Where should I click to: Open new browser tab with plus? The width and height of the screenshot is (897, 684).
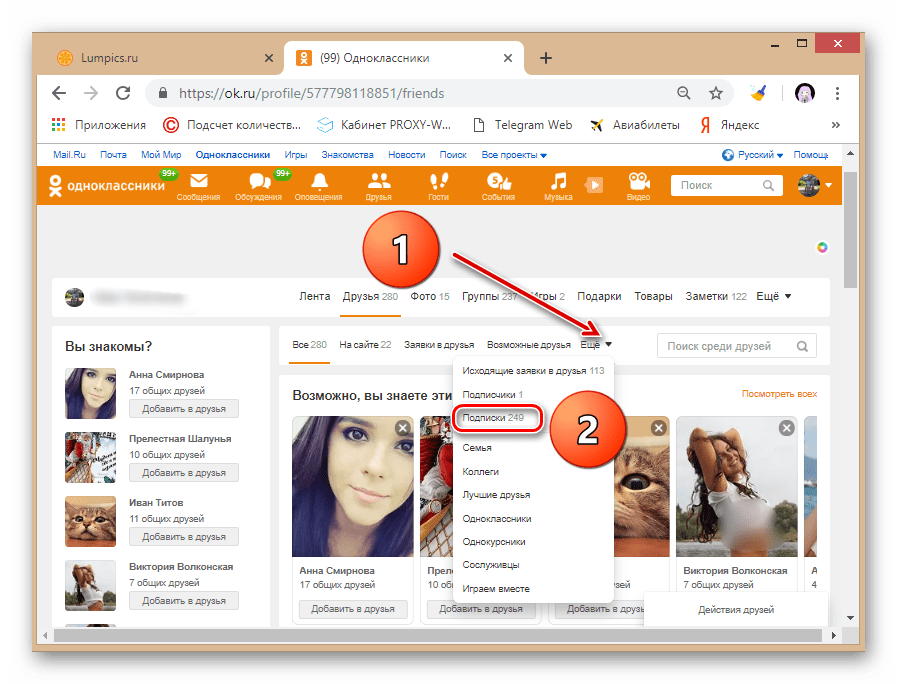pyautogui.click(x=546, y=58)
